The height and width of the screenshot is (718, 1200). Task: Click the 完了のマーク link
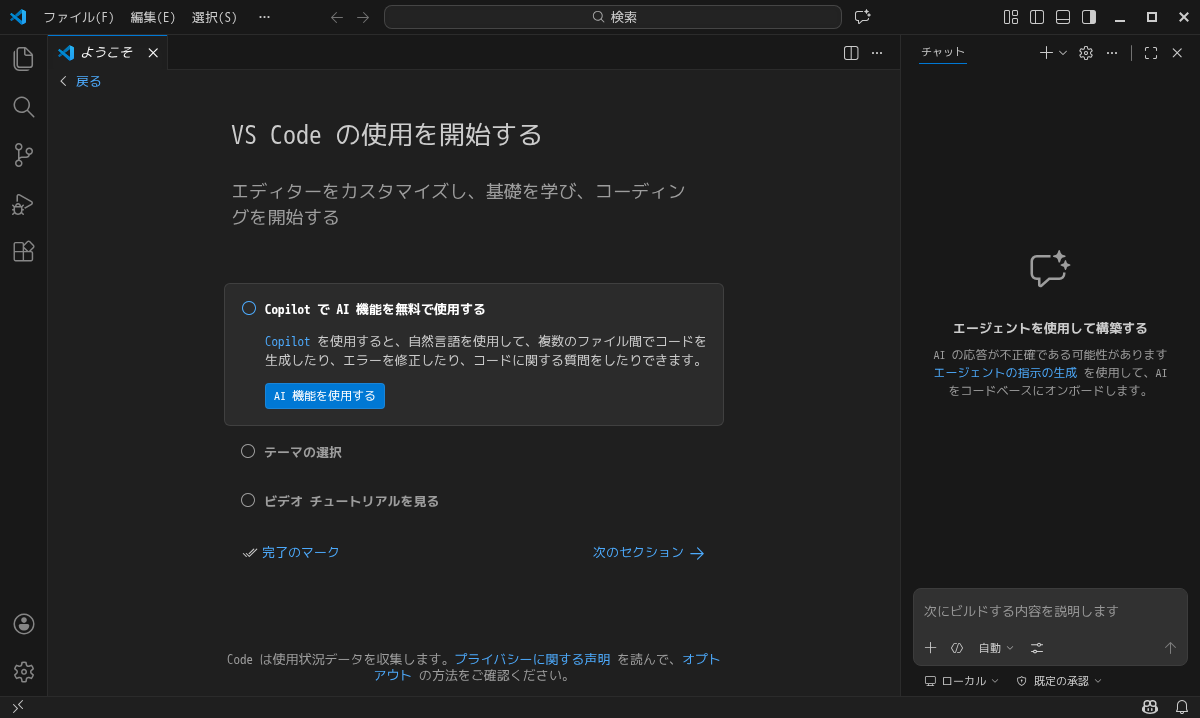pos(291,553)
